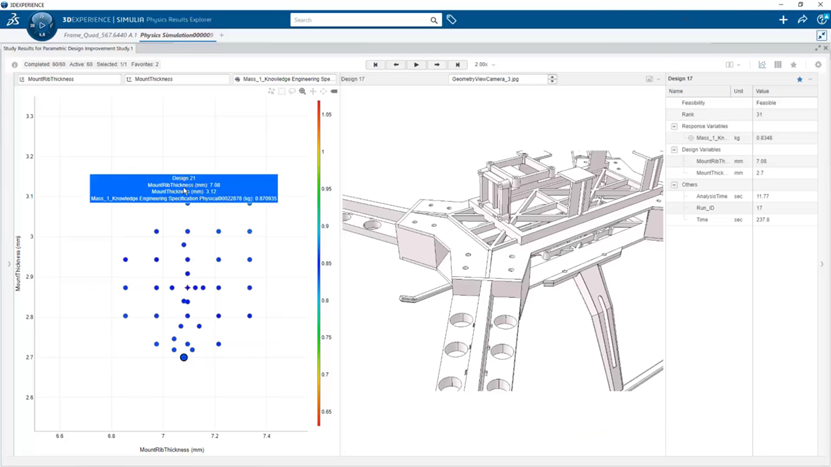Screen dimensions: 831x467
Task: Maximize the study results panel
Action: click(818, 48)
